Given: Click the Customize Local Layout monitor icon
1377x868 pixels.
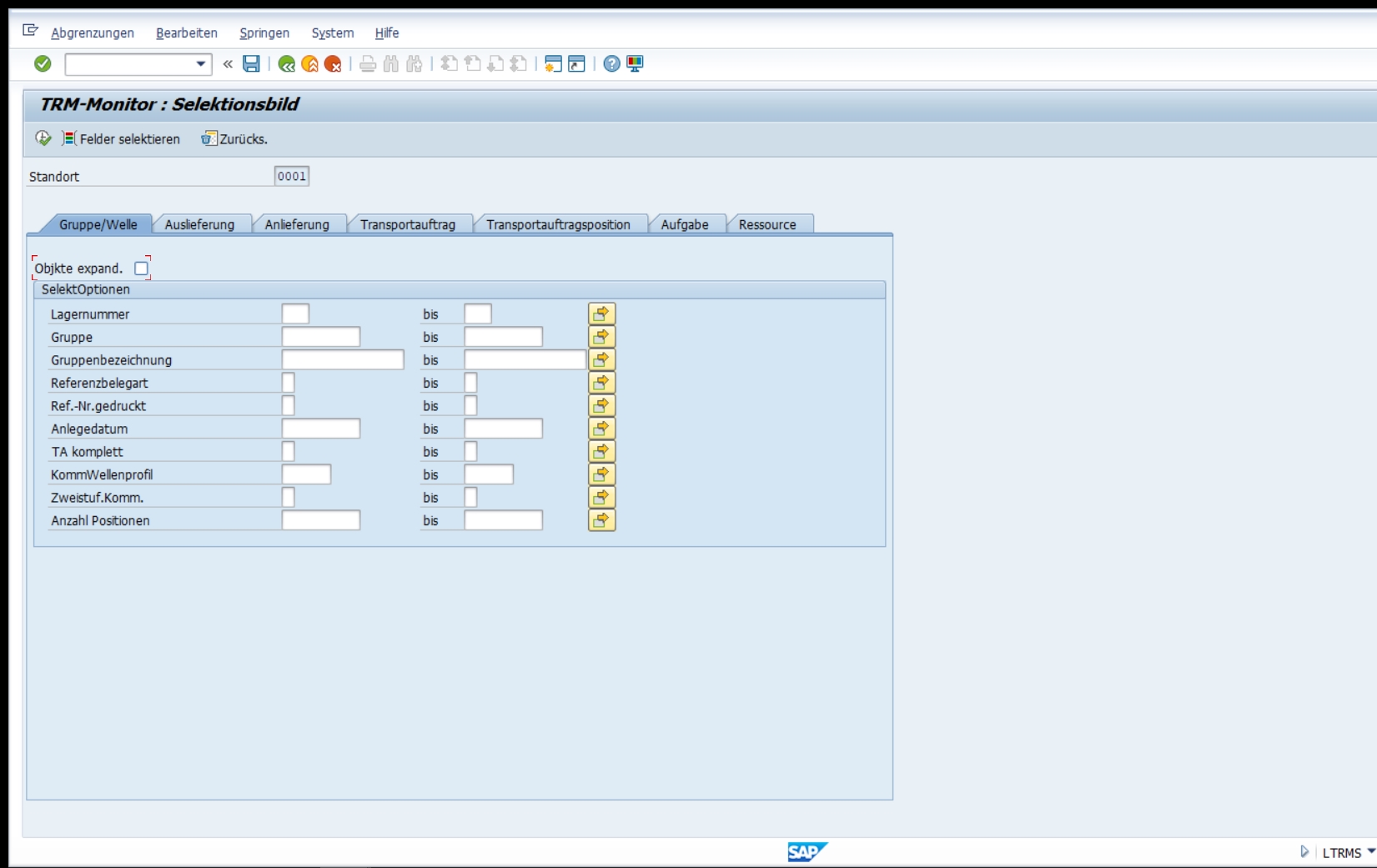Looking at the screenshot, I should (x=635, y=64).
